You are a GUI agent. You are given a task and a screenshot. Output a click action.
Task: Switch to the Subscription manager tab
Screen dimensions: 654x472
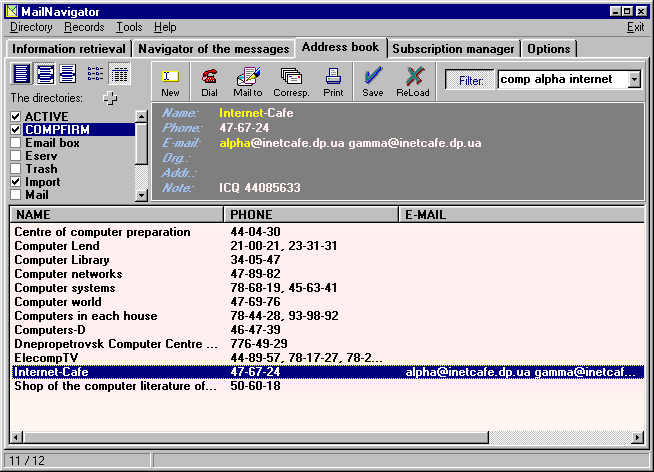(453, 48)
